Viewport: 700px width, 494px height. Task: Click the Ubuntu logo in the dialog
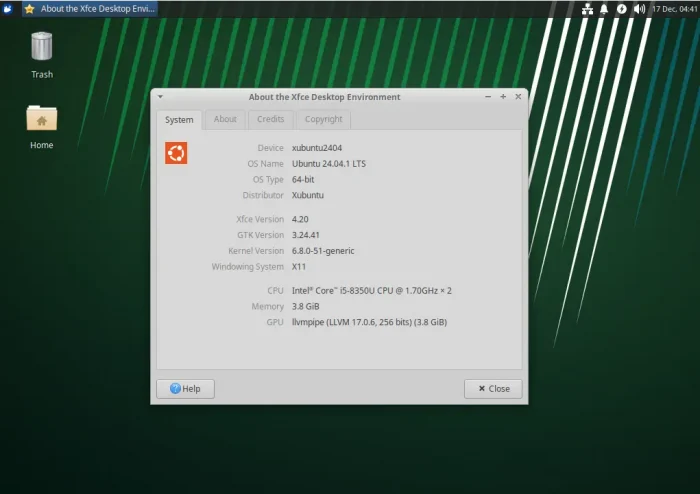tap(176, 153)
